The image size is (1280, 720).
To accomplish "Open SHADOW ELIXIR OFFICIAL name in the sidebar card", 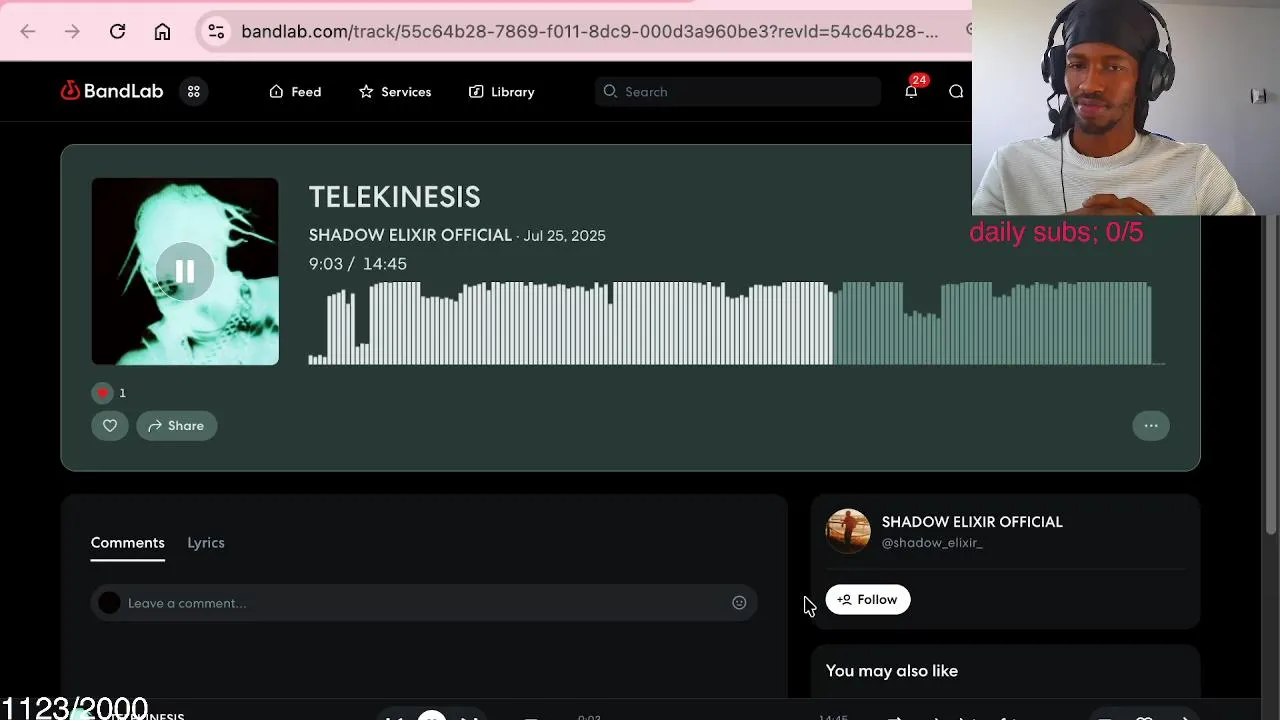I will click(x=972, y=522).
